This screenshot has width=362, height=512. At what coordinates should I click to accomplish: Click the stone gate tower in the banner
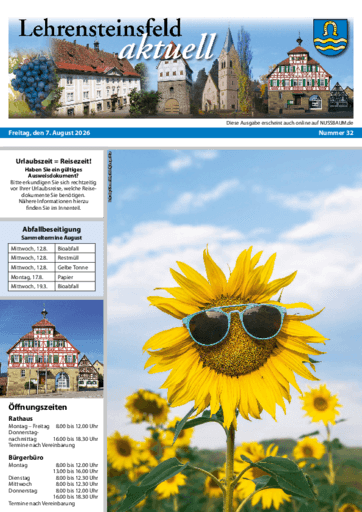click(x=174, y=83)
